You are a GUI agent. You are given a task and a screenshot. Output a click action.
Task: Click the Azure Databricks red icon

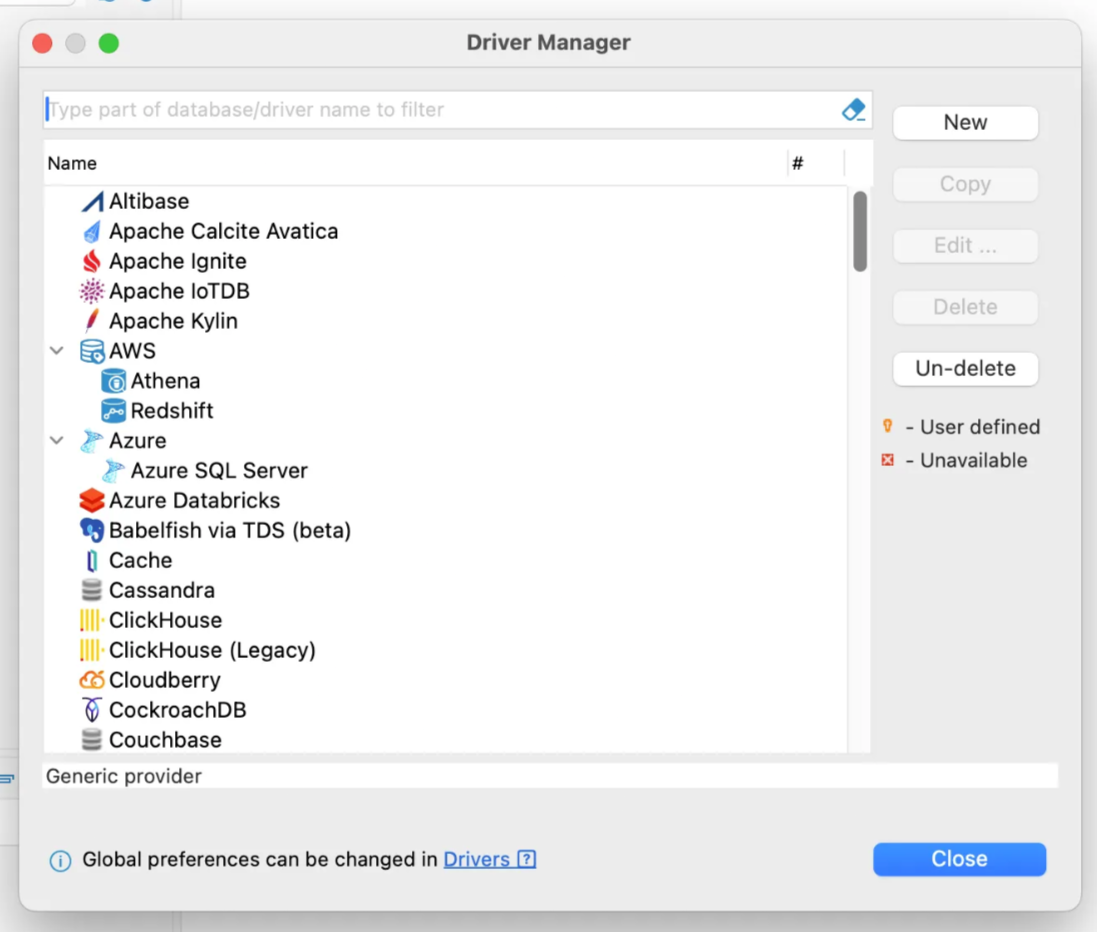(x=92, y=501)
